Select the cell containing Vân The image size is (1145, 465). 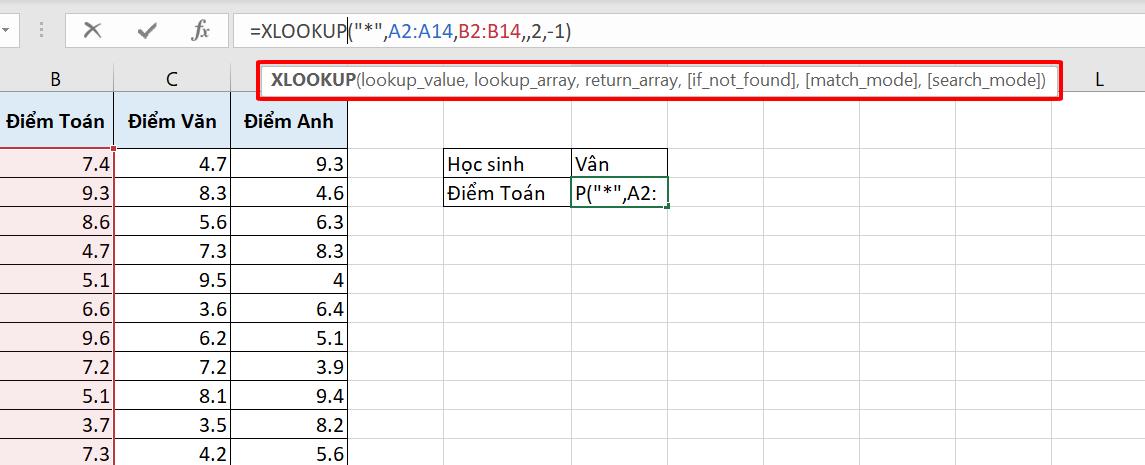click(619, 164)
